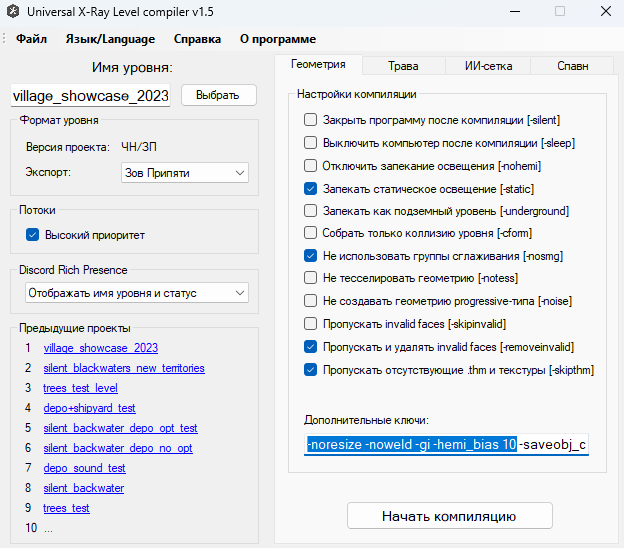Image resolution: width=624 pixels, height=548 pixels.
Task: Toggle the Высокий приоритет checkbox
Action: point(32,235)
